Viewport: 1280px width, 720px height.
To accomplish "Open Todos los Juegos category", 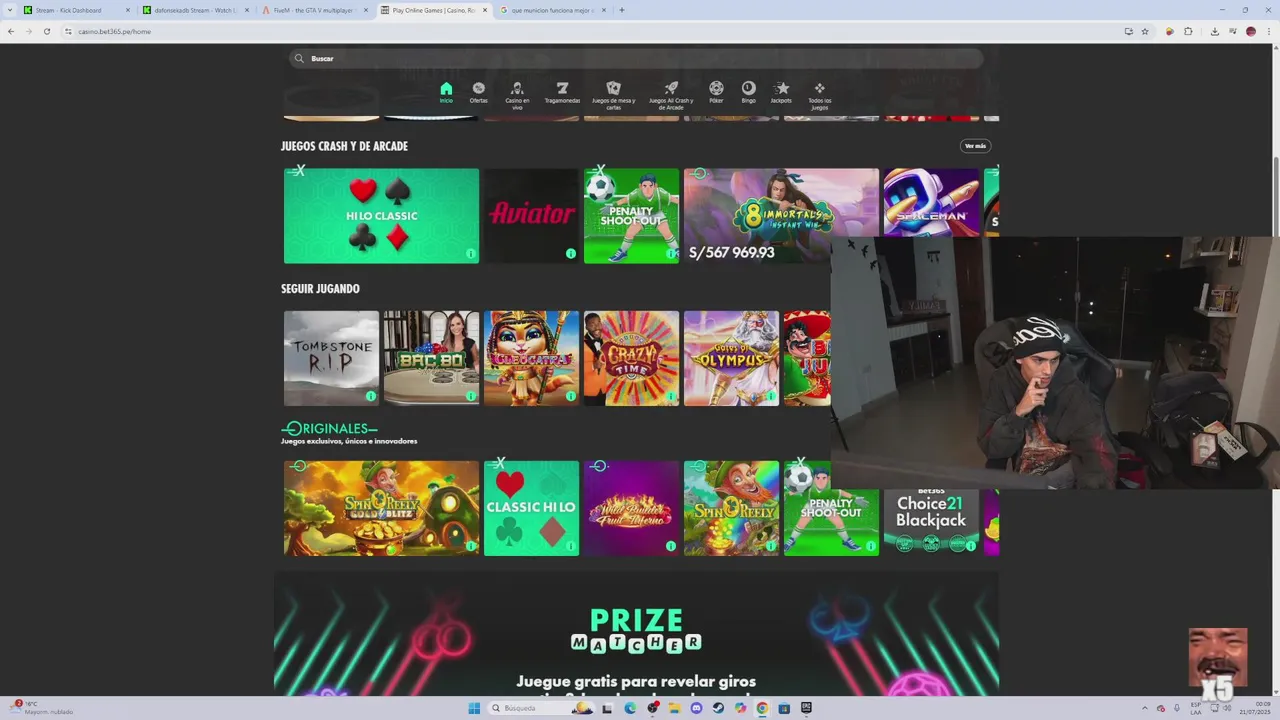I will [x=819, y=95].
